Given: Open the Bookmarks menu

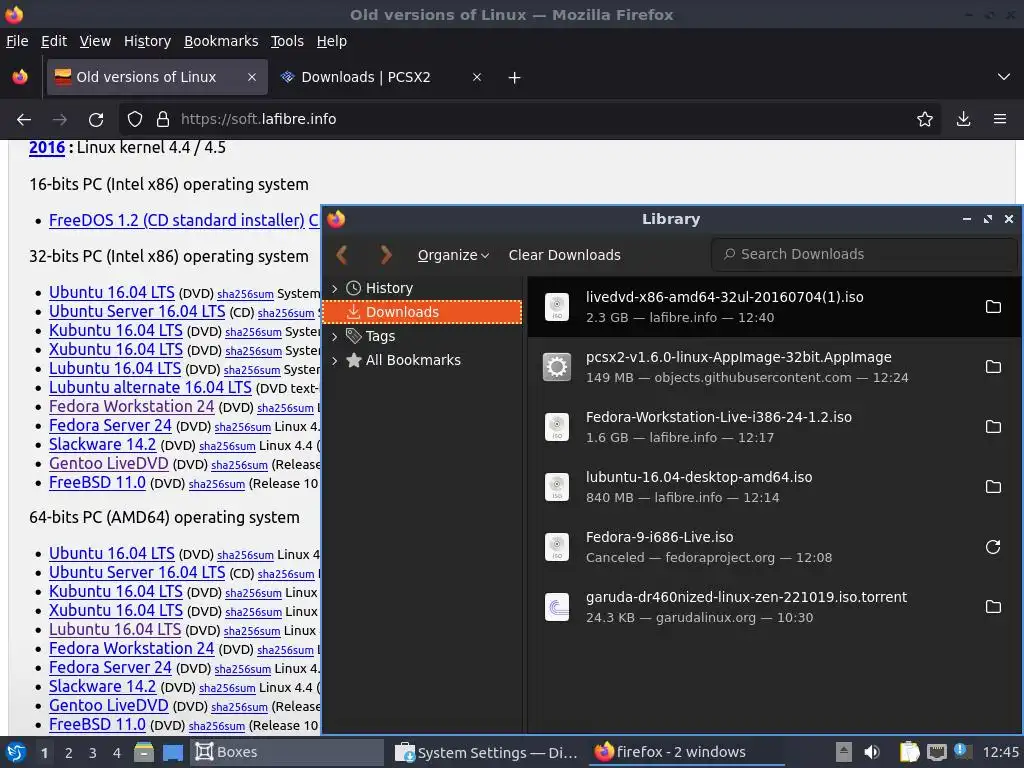Looking at the screenshot, I should [x=221, y=41].
